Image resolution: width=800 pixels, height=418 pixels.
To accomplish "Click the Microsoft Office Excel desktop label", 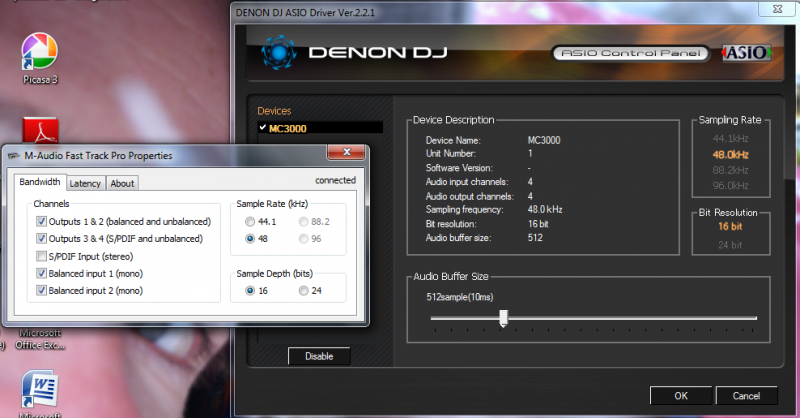I will pos(40,339).
